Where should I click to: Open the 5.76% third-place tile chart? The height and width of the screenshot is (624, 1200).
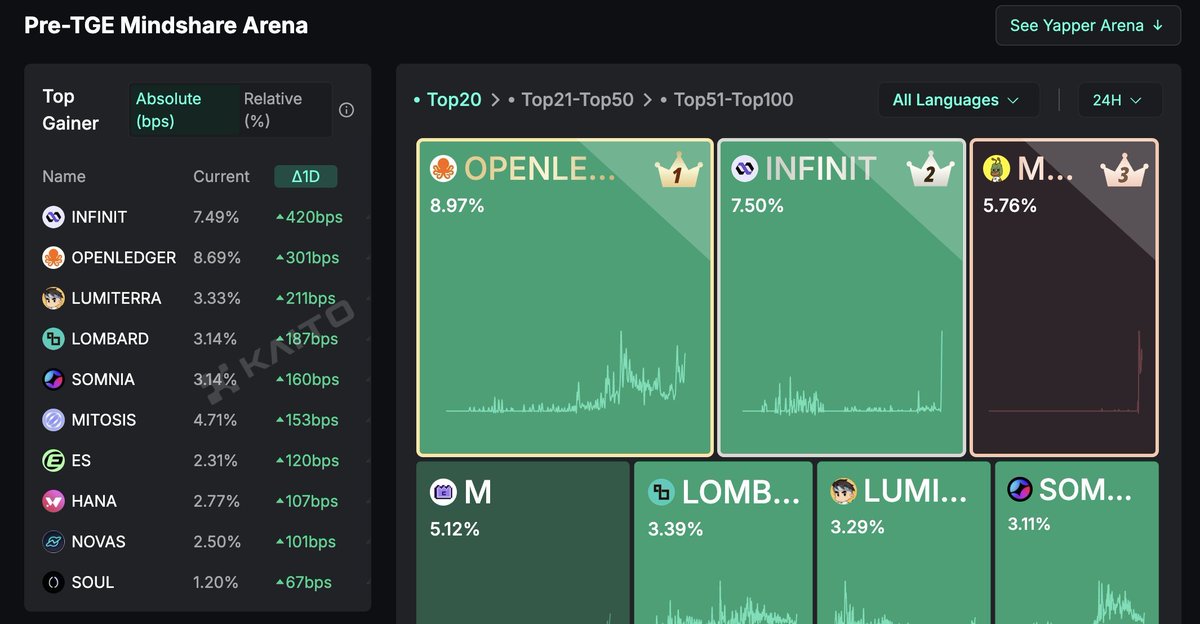pos(1064,297)
